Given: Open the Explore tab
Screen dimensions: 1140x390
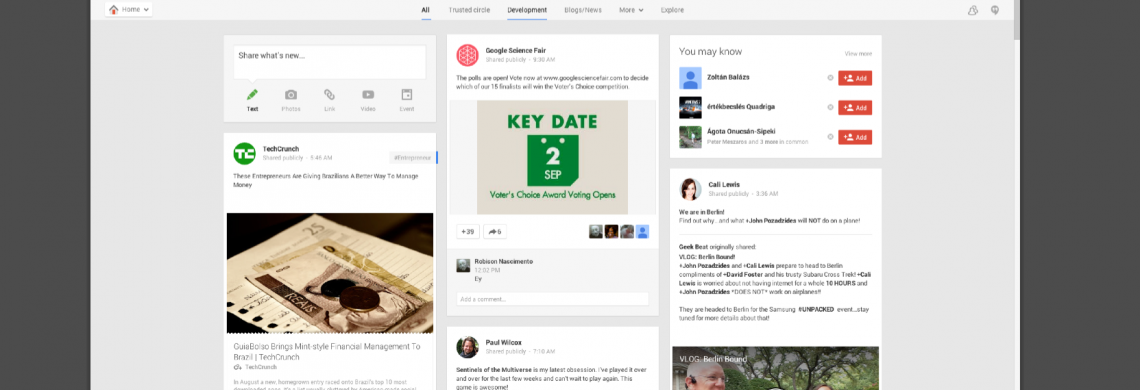Looking at the screenshot, I should tap(672, 10).
